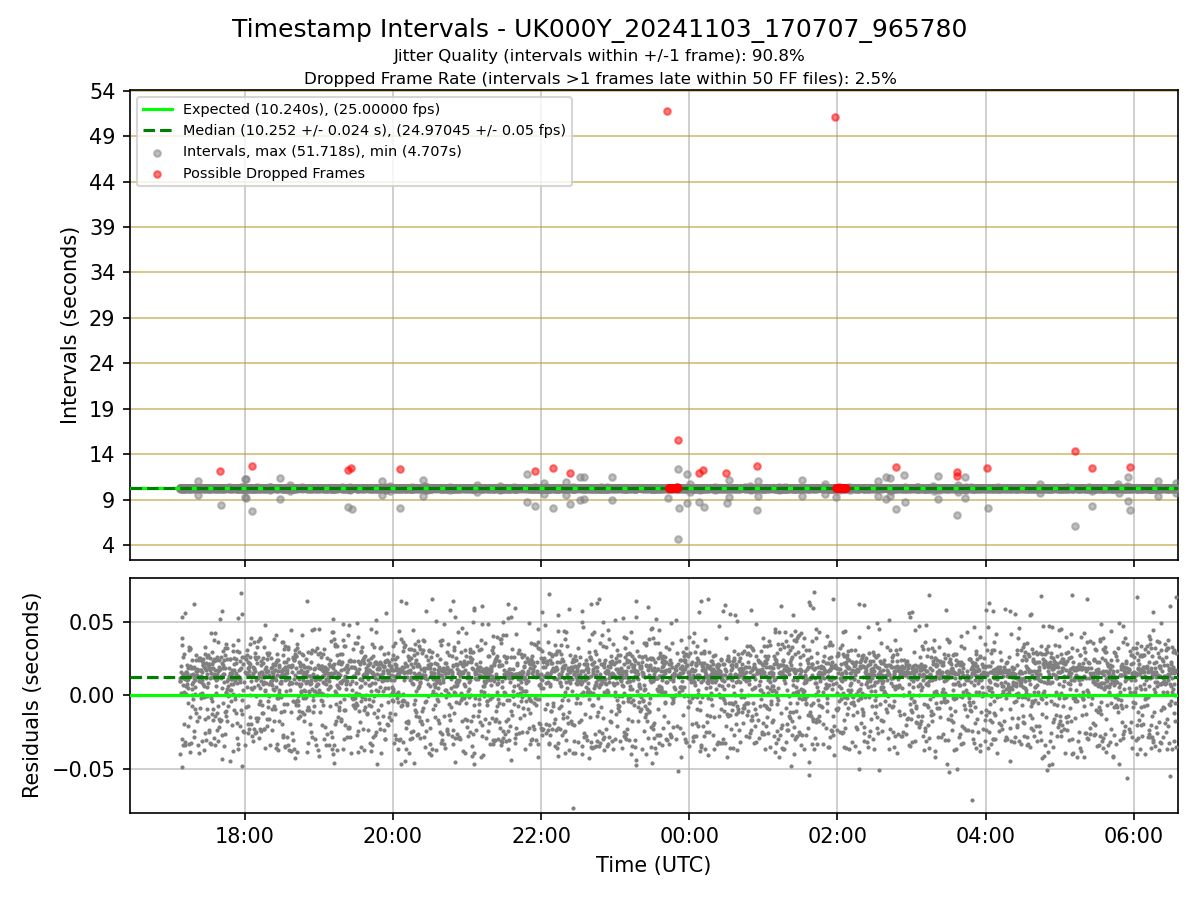This screenshot has height=900, width=1200.
Task: Click the "Median (10.252 +/- 0.024 s)" legend entry
Action: tap(374, 130)
